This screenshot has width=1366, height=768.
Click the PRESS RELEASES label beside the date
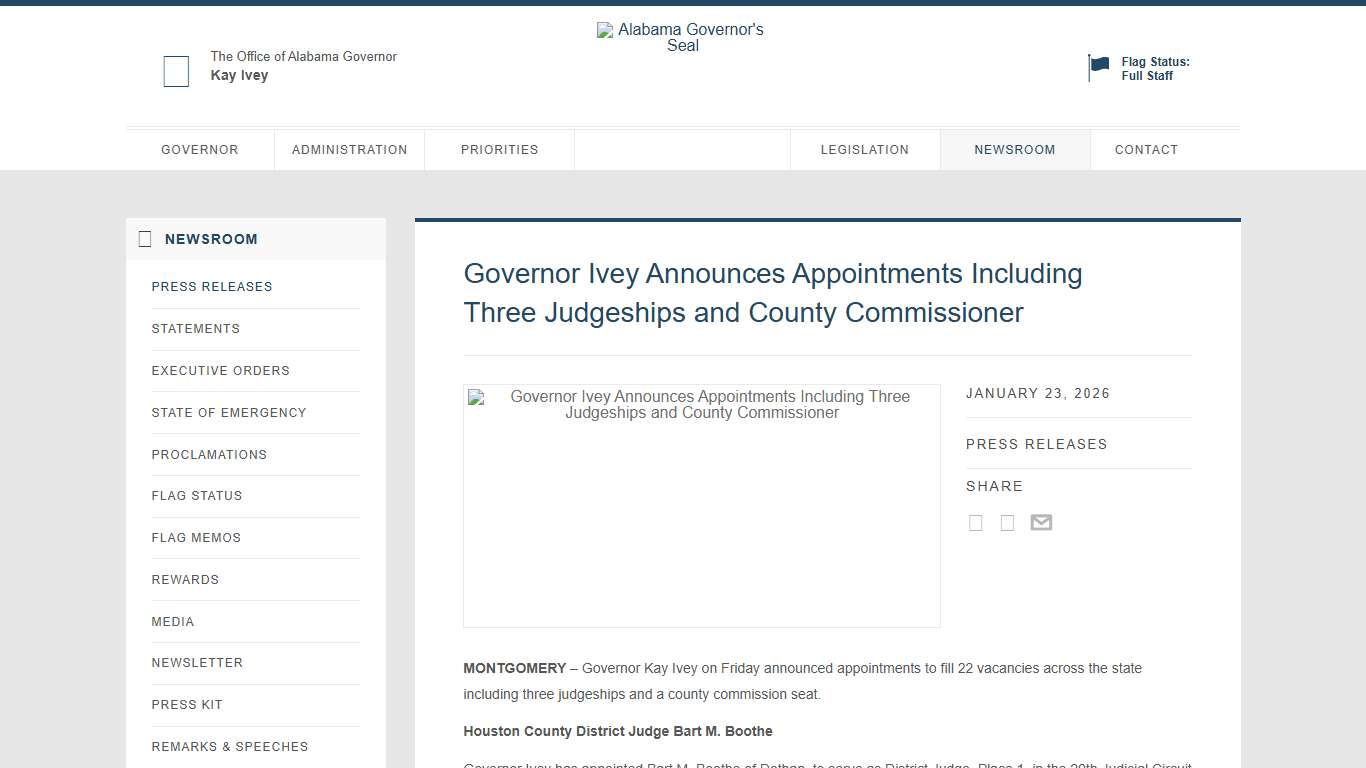click(x=1036, y=444)
